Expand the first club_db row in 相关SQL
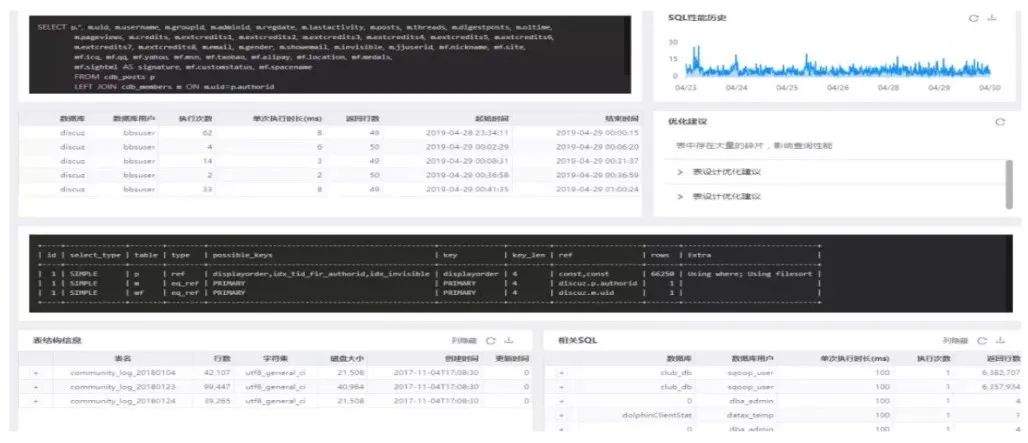 (x=562, y=373)
